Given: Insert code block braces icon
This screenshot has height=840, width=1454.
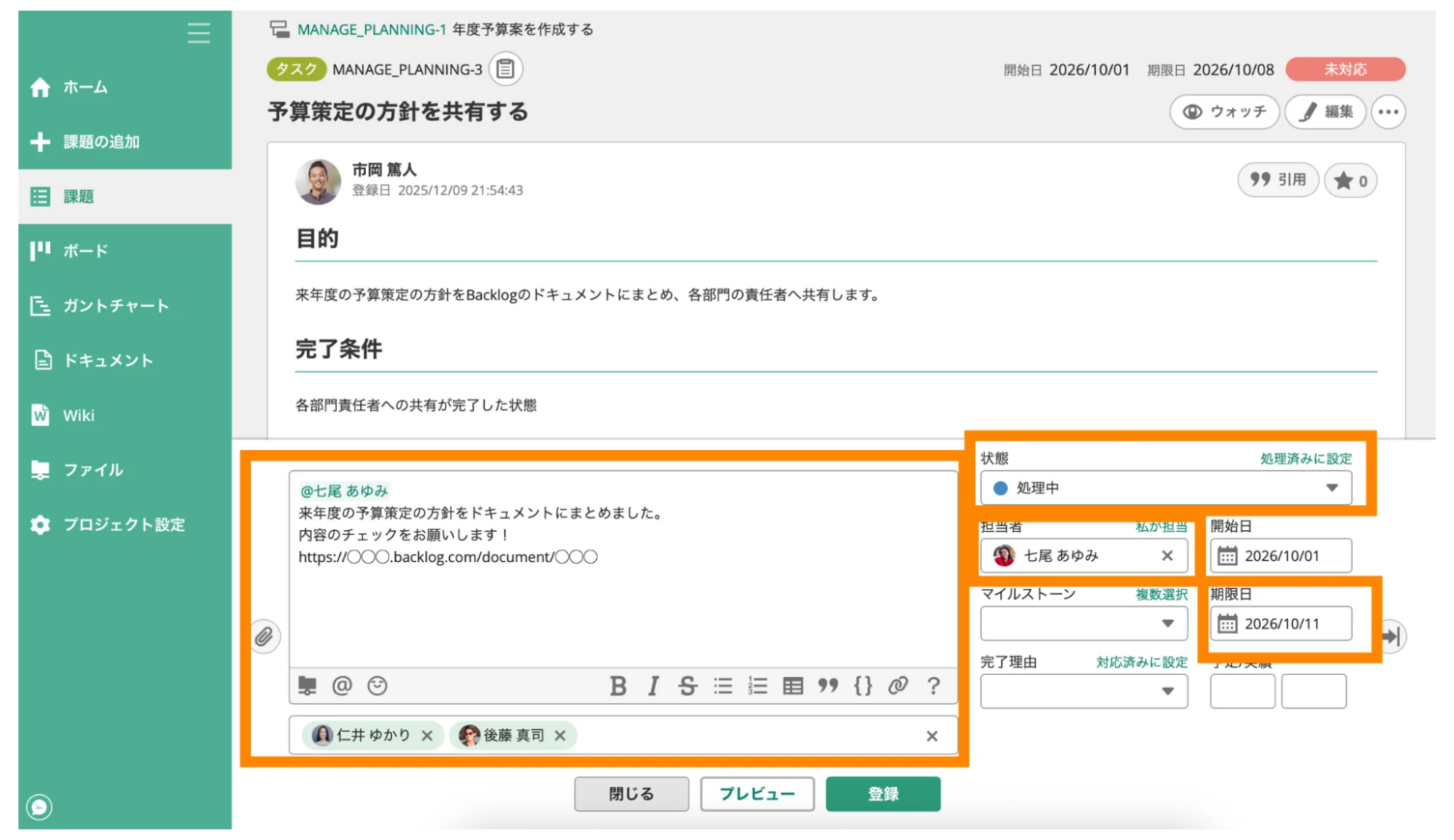Looking at the screenshot, I should 863,685.
